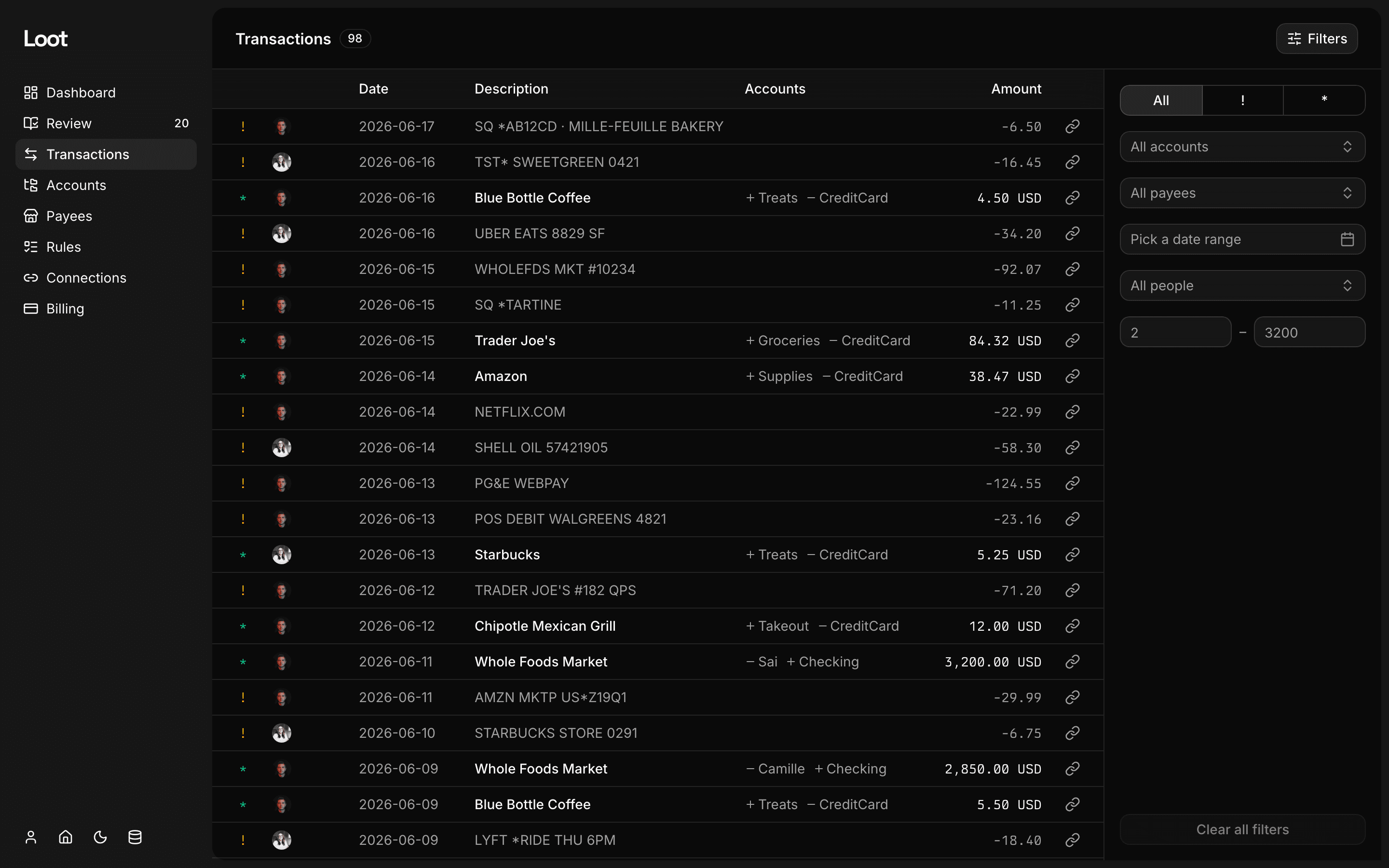Click link icon for PG&E WEBPAY row
Viewport: 1389px width, 868px height.
[1073, 483]
